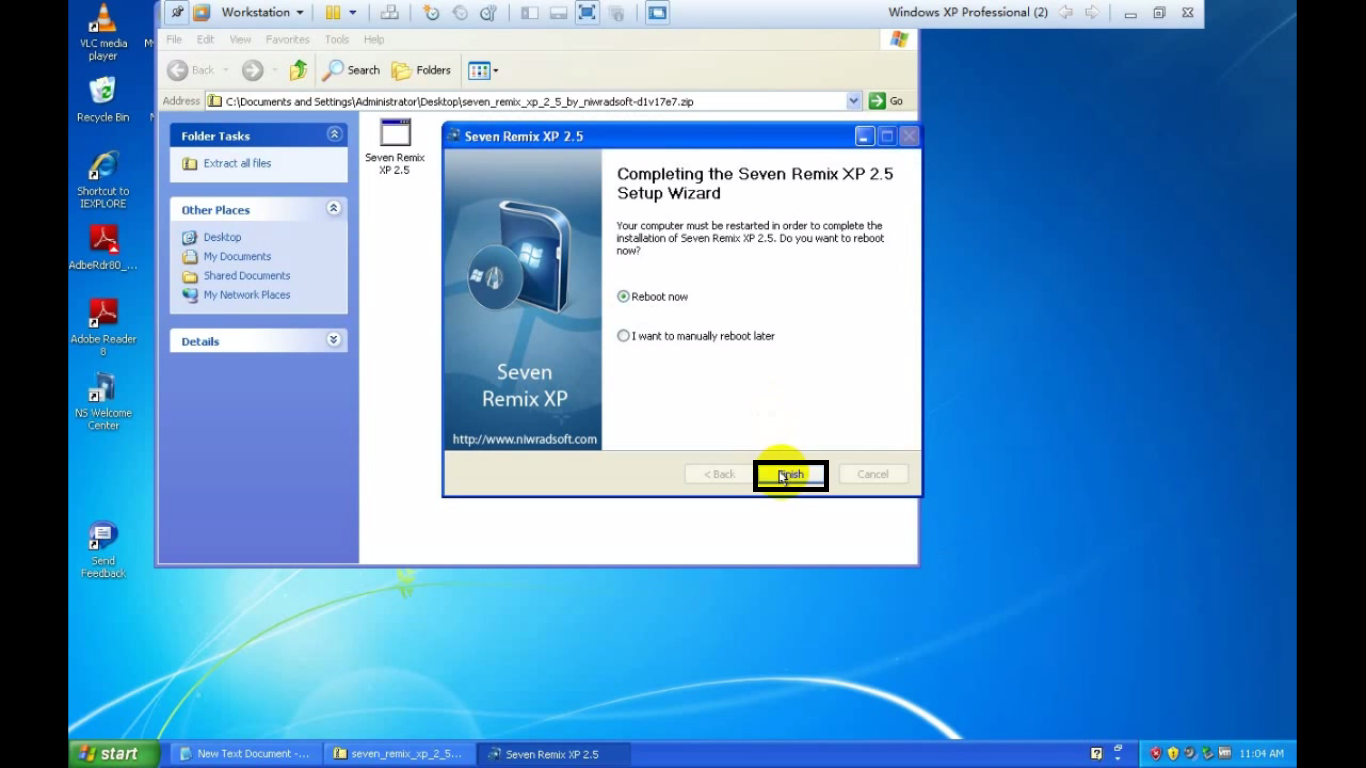Open the Workstation menu dropdown
This screenshot has width=1366, height=768.
pos(258,12)
